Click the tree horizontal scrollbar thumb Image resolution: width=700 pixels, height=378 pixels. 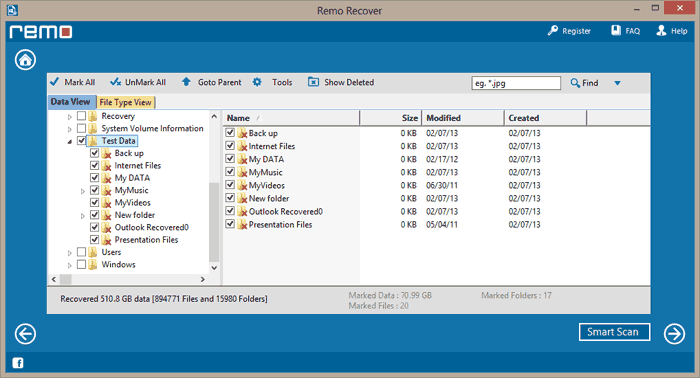66,279
